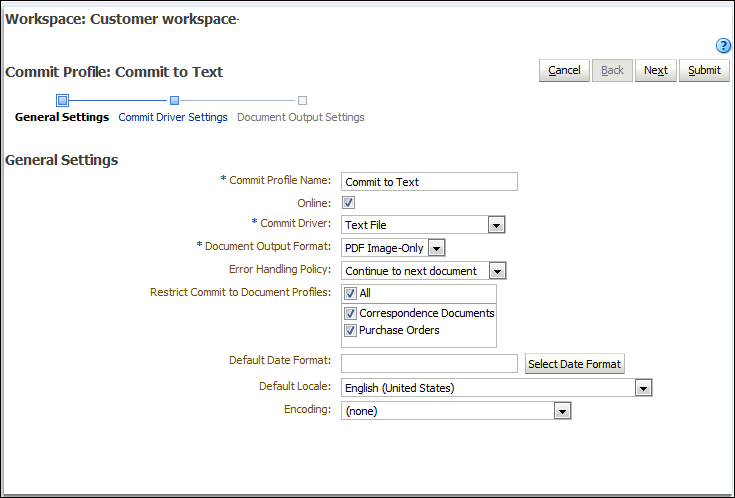Viewport: 735px width, 498px height.
Task: Go to Commit Driver Settings tab
Action: [173, 117]
